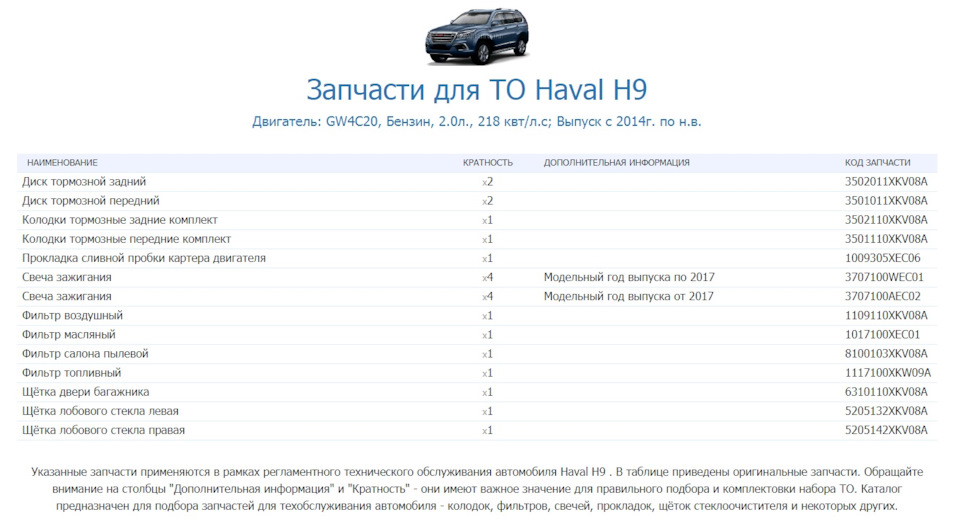The image size is (960, 524).
Task: Click part code 8100103XKV08A
Action: coord(886,354)
